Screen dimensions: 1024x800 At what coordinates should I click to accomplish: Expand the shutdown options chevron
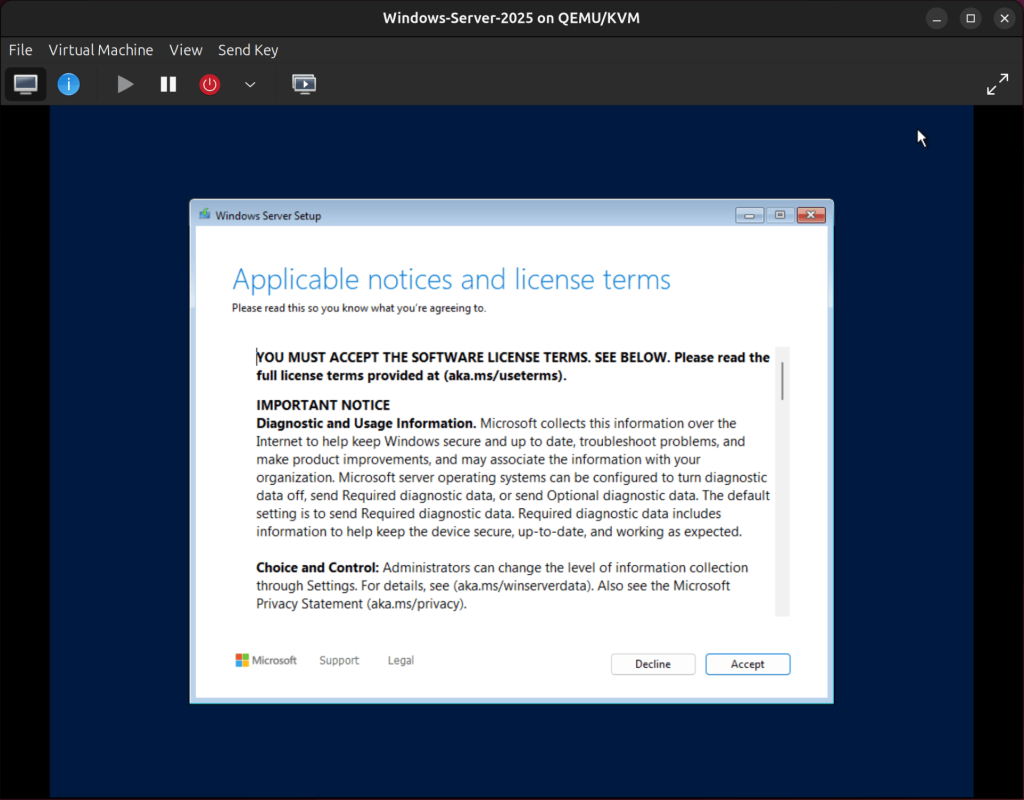[250, 84]
